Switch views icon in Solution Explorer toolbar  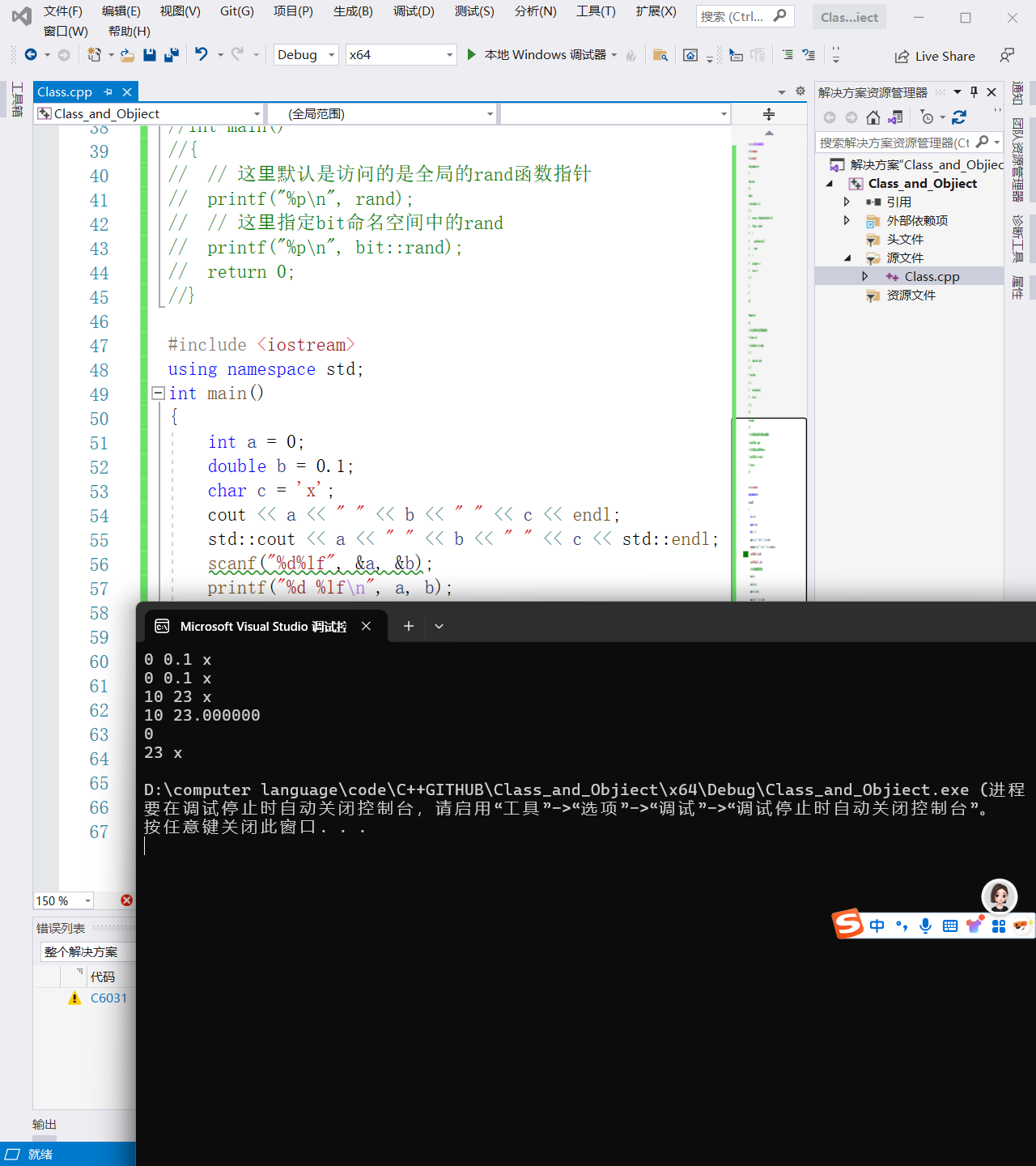click(895, 117)
